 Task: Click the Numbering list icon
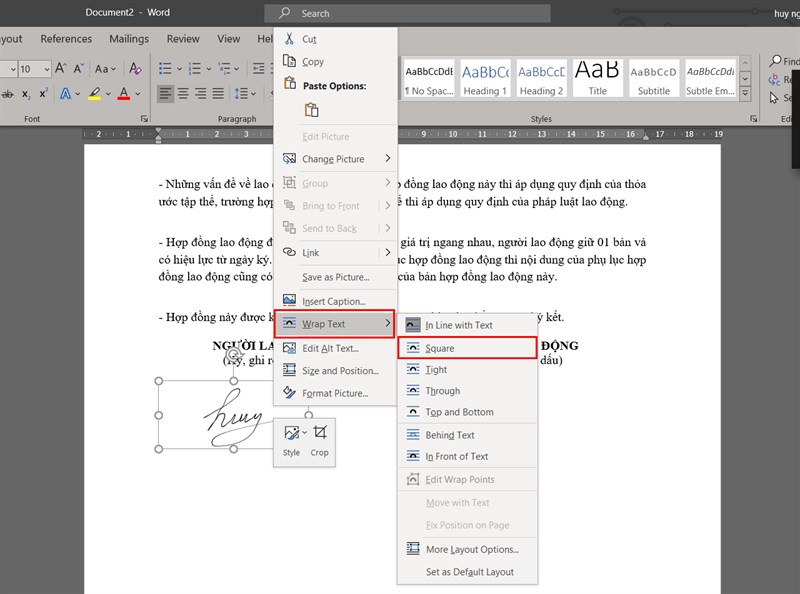(x=194, y=68)
